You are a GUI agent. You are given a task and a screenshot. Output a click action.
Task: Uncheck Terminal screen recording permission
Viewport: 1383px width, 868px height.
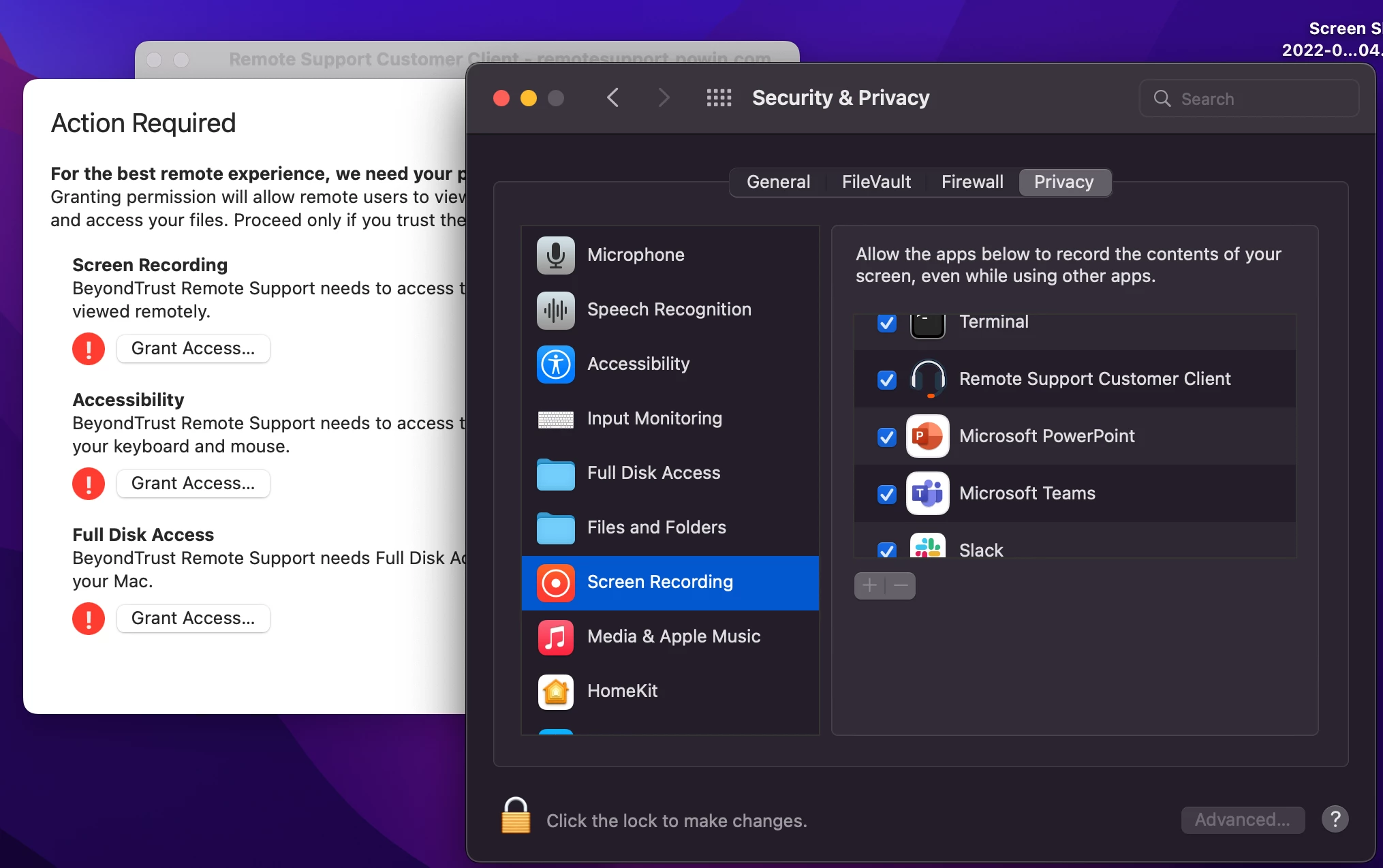(886, 323)
